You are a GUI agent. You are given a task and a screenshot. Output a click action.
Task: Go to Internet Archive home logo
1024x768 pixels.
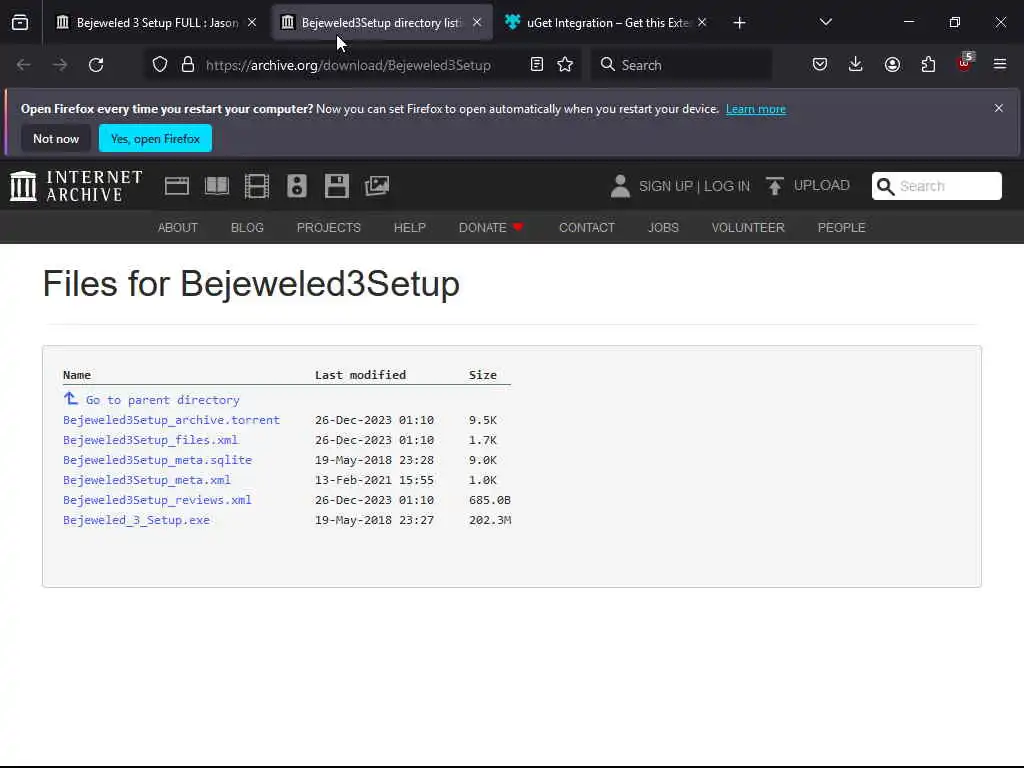[76, 186]
